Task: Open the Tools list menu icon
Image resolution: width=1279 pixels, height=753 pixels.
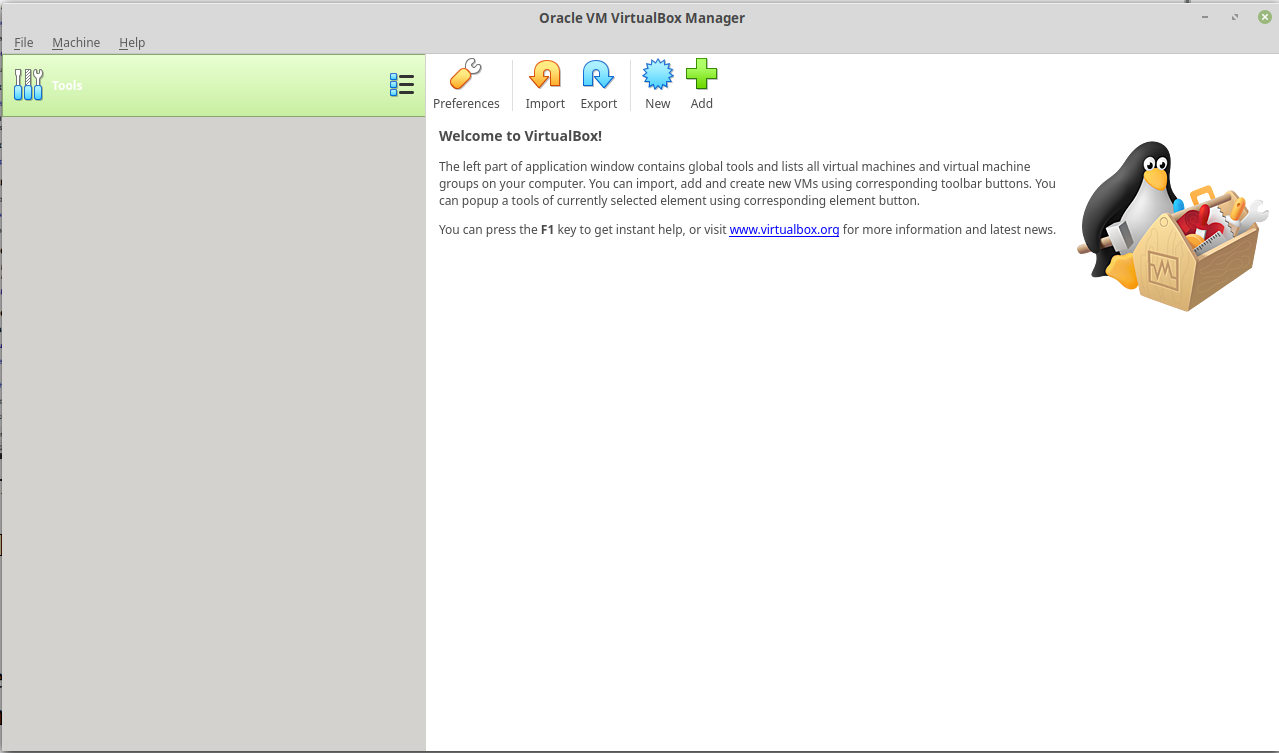Action: [402, 85]
